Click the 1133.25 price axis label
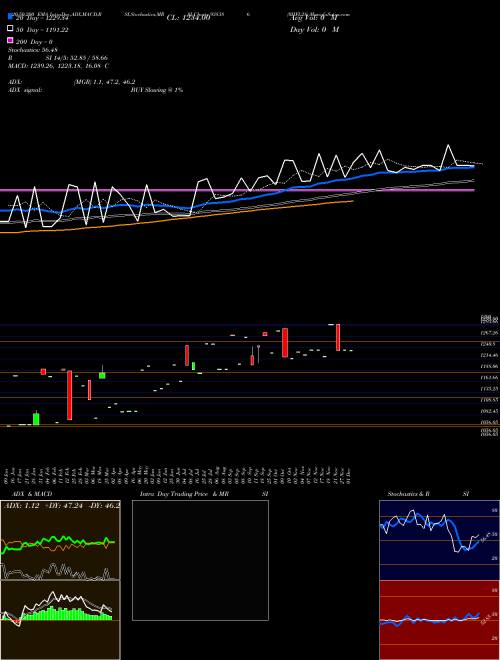The image size is (500, 660). coord(489,389)
